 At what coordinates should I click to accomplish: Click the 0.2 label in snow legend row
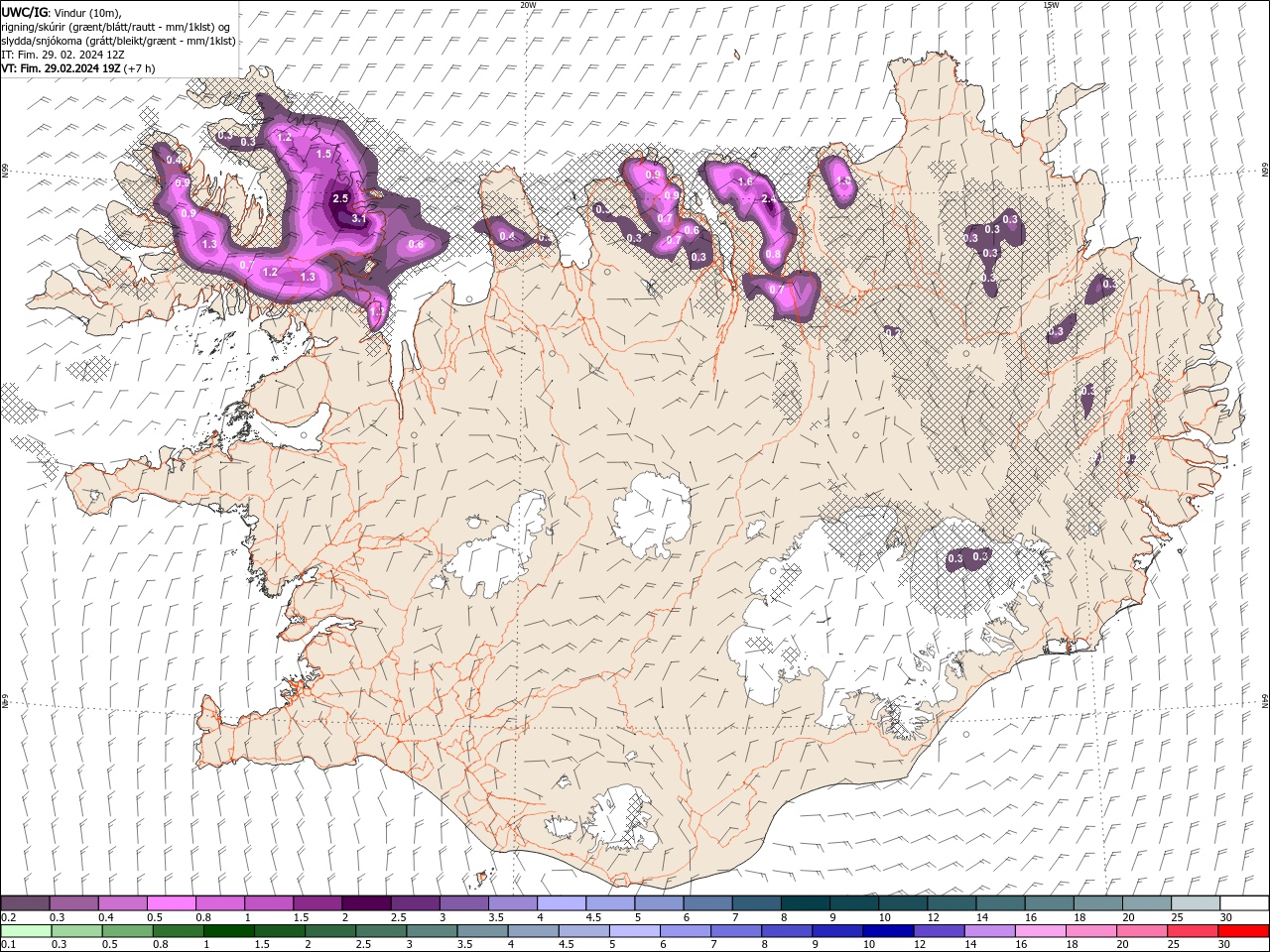point(8,917)
